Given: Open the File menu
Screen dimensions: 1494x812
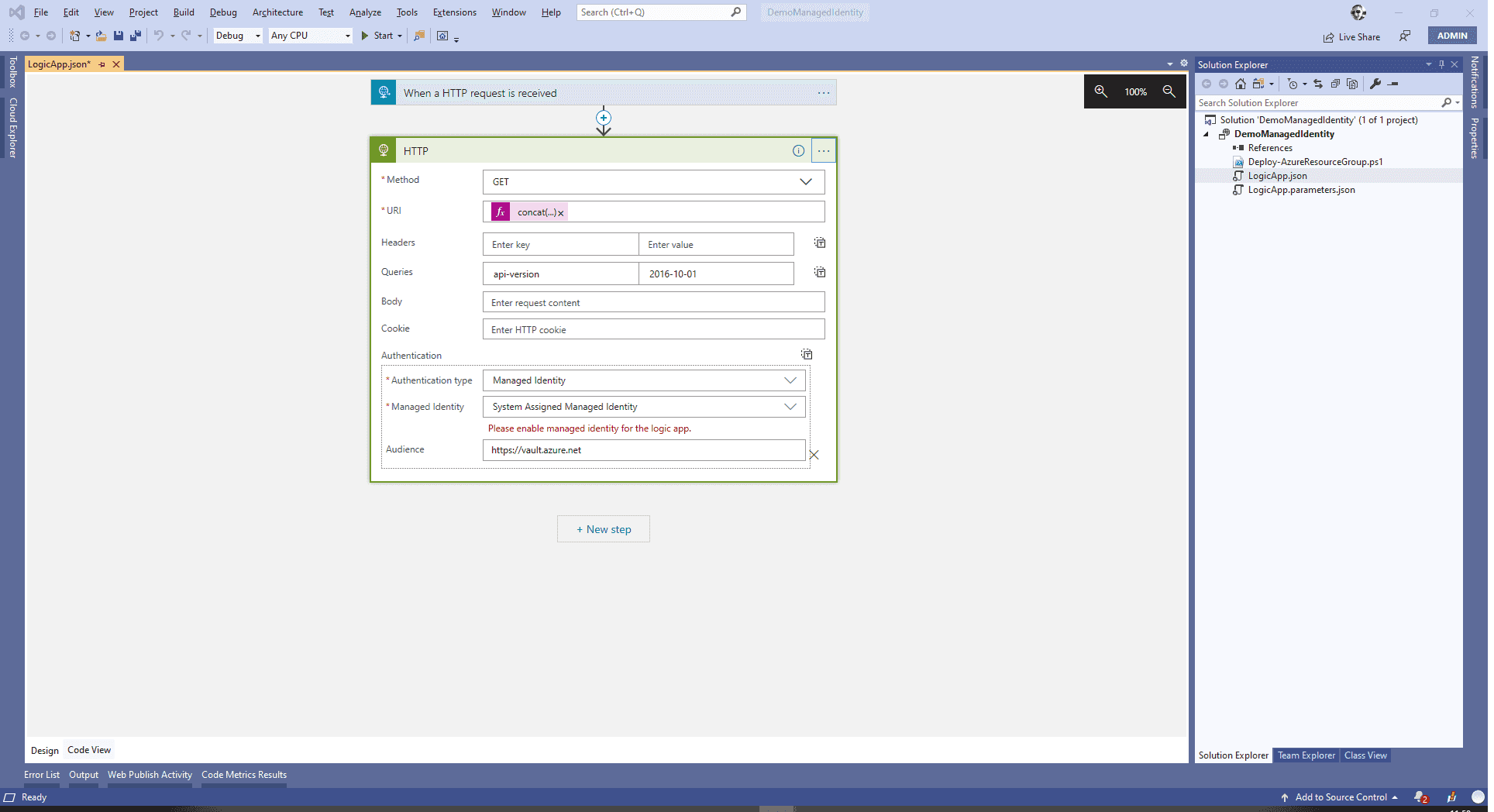Looking at the screenshot, I should (x=41, y=12).
